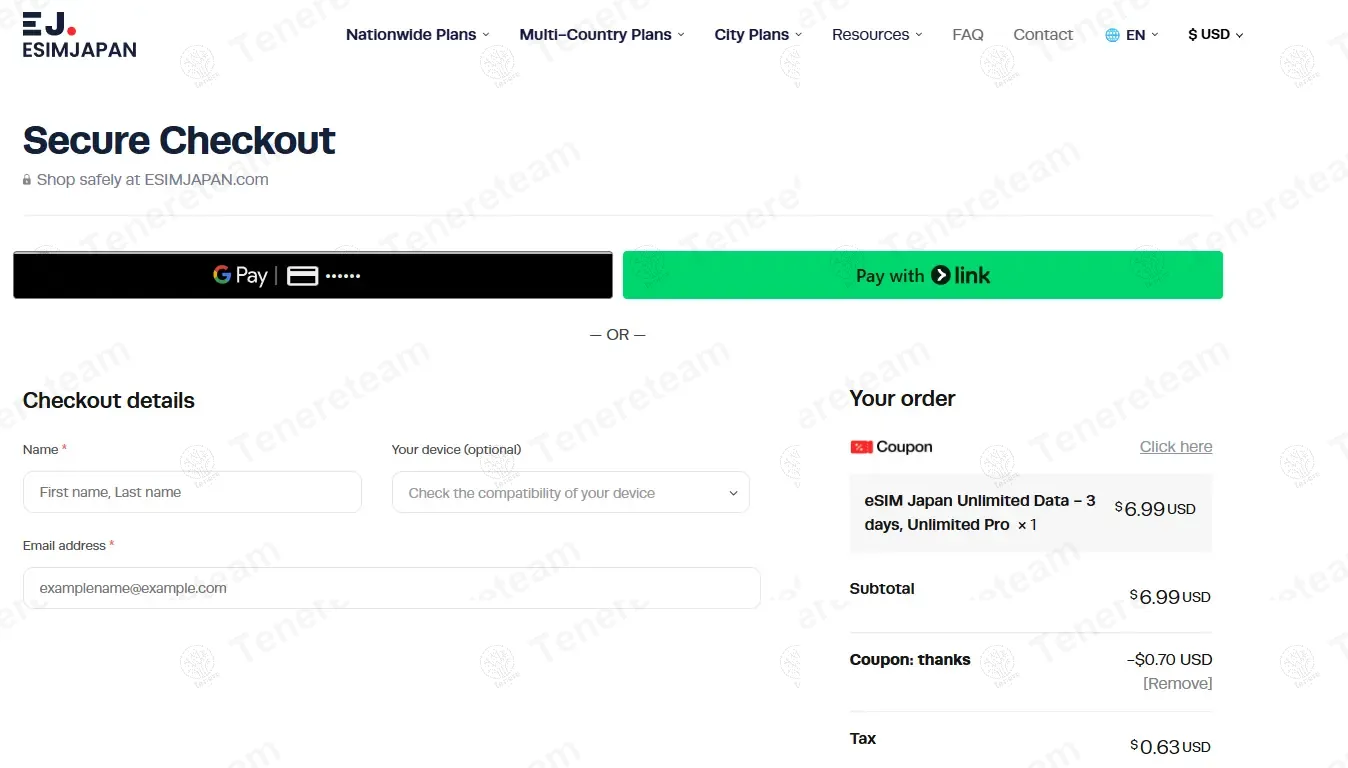The image size is (1348, 768).
Task: Click the ESIMJAPAN logo
Action: point(79,35)
